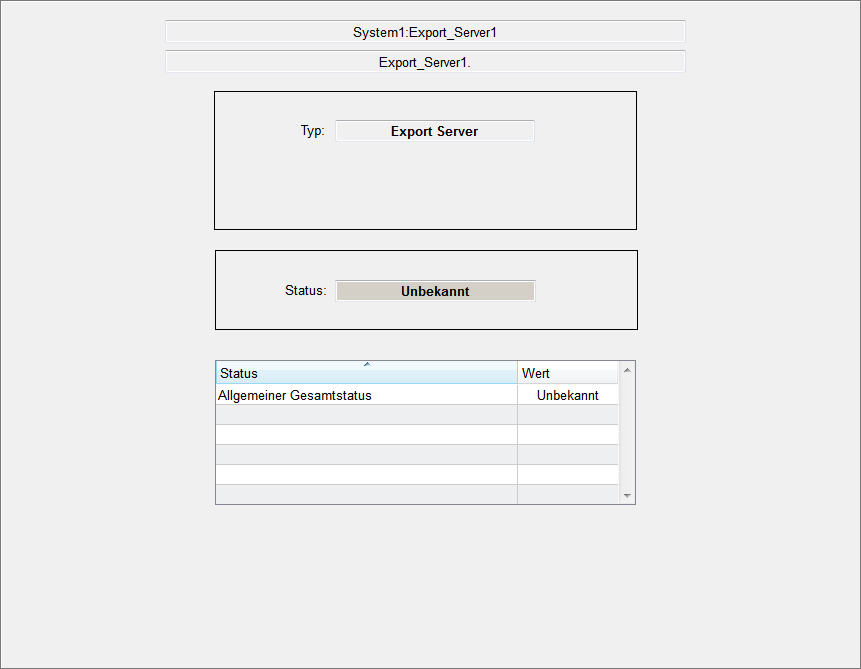861x669 pixels.
Task: Sort the table by Status column header
Action: (x=300, y=374)
